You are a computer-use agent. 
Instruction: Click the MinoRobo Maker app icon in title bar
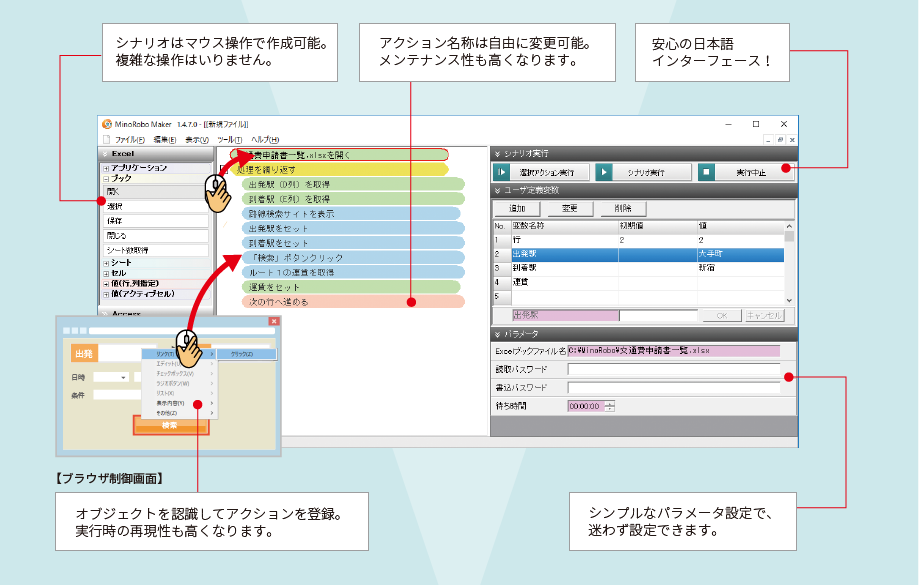(107, 123)
